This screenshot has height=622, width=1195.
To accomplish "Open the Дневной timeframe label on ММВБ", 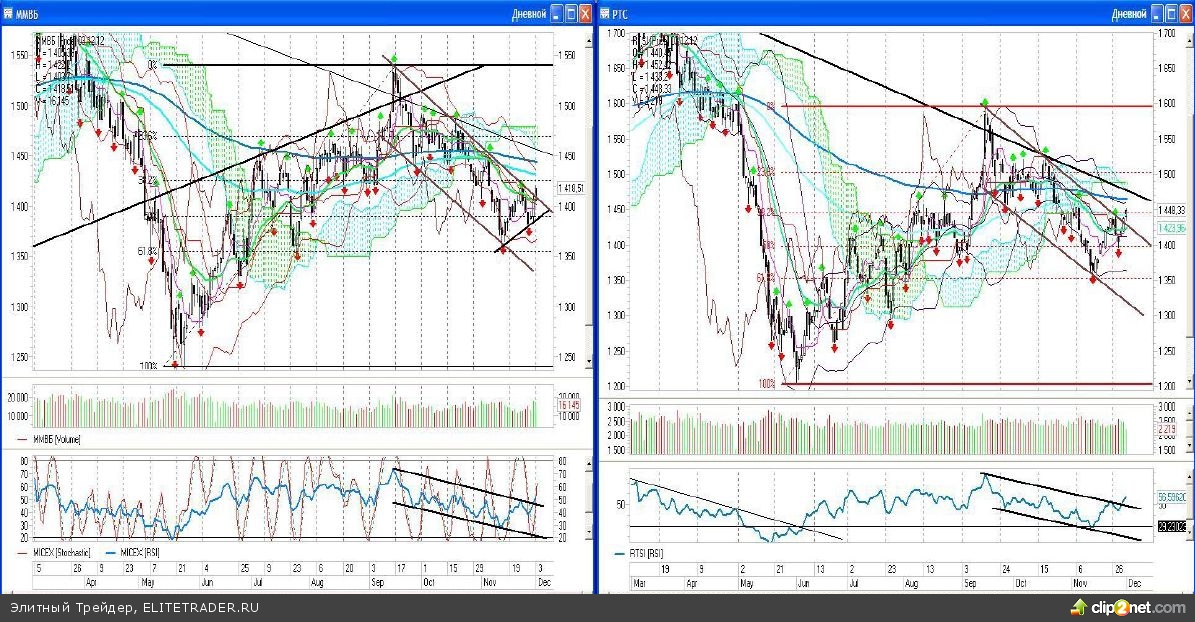I will tap(529, 13).
